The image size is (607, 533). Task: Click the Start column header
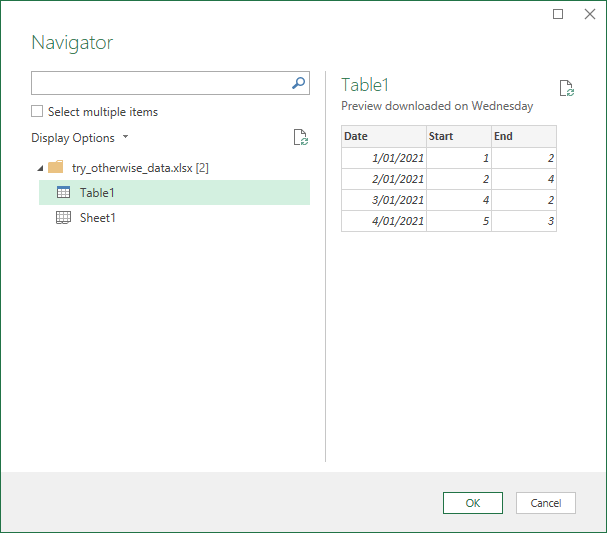point(459,136)
